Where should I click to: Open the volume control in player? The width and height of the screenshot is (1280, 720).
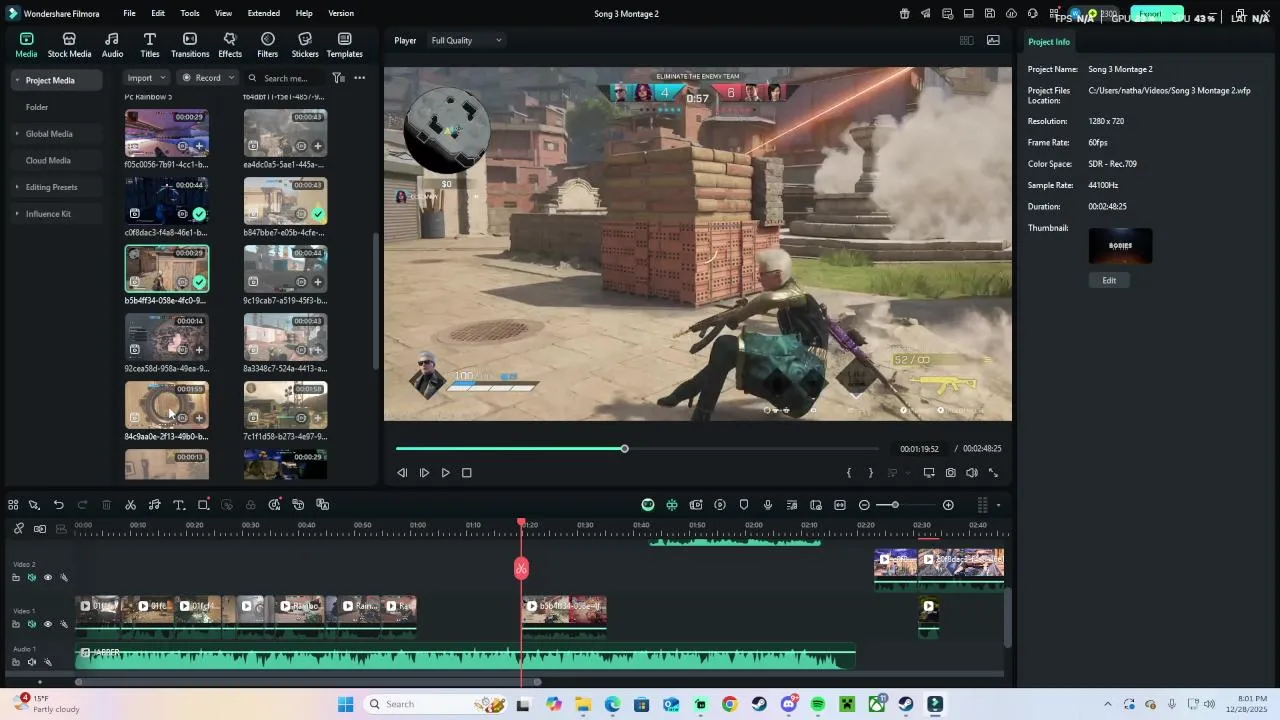point(971,473)
